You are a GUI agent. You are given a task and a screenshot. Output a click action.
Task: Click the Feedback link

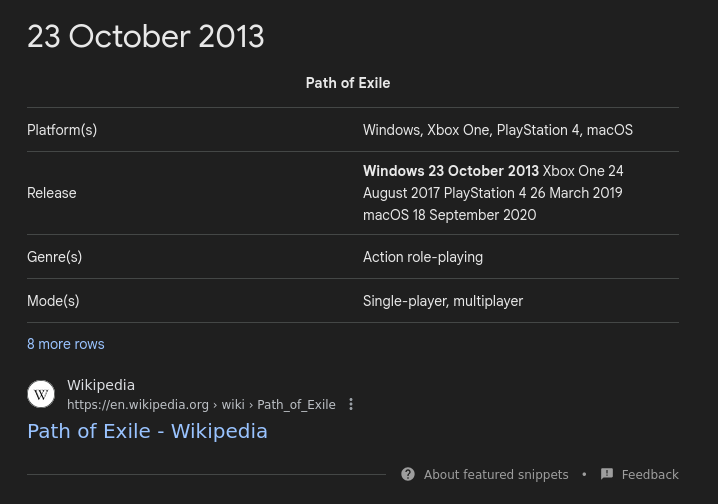[650, 475]
